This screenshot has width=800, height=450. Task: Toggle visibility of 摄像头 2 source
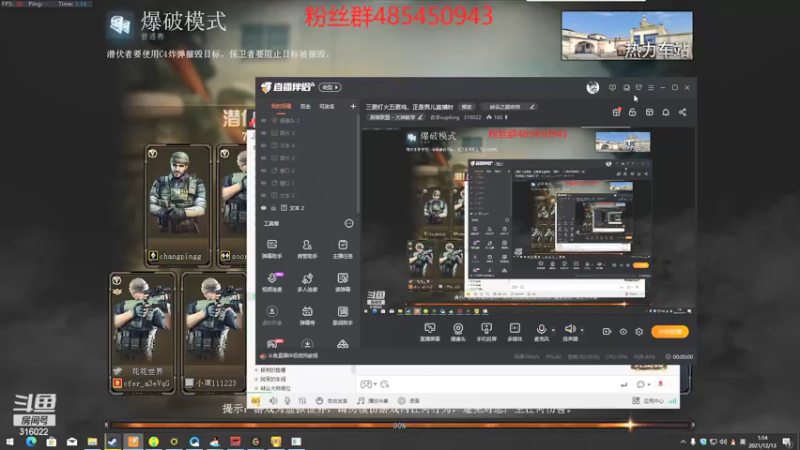click(x=264, y=120)
